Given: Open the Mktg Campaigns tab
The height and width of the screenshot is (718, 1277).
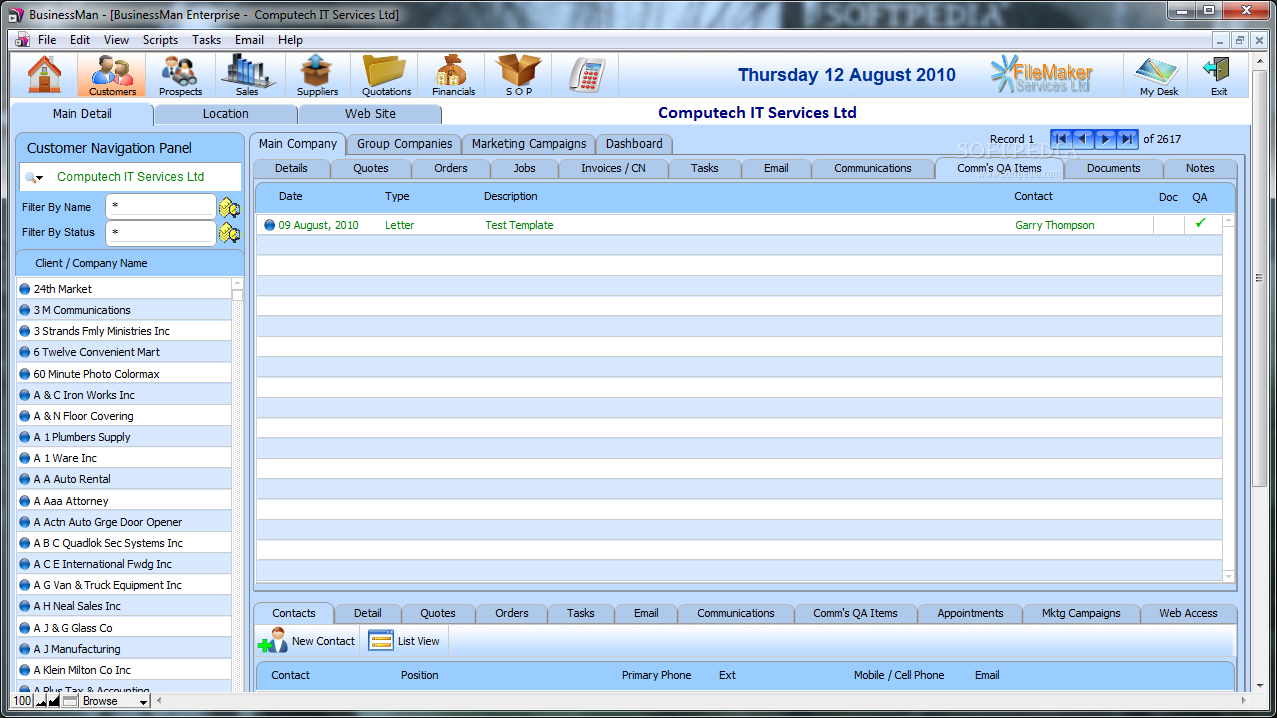Looking at the screenshot, I should (1081, 613).
